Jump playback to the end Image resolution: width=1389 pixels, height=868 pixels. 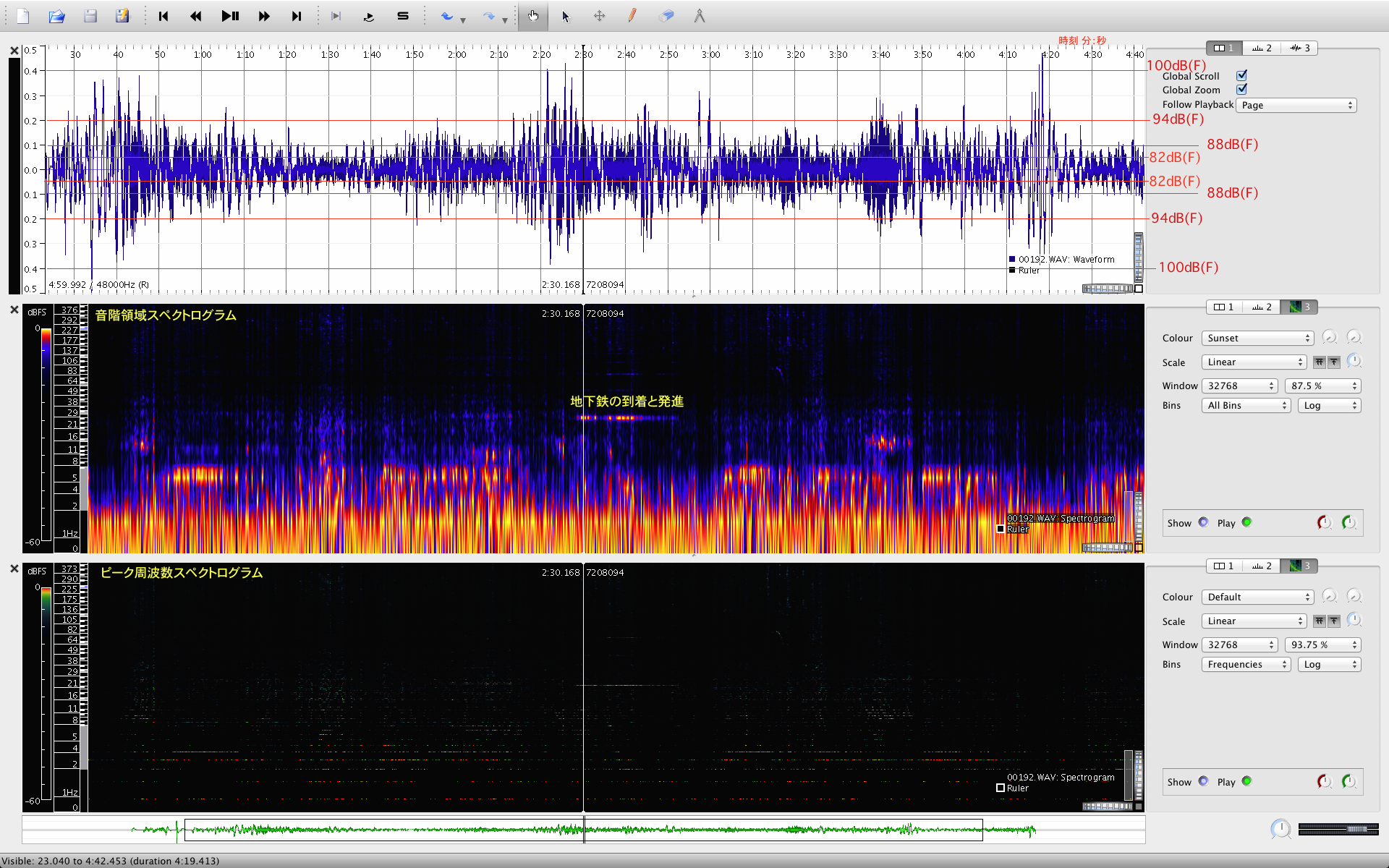click(297, 16)
